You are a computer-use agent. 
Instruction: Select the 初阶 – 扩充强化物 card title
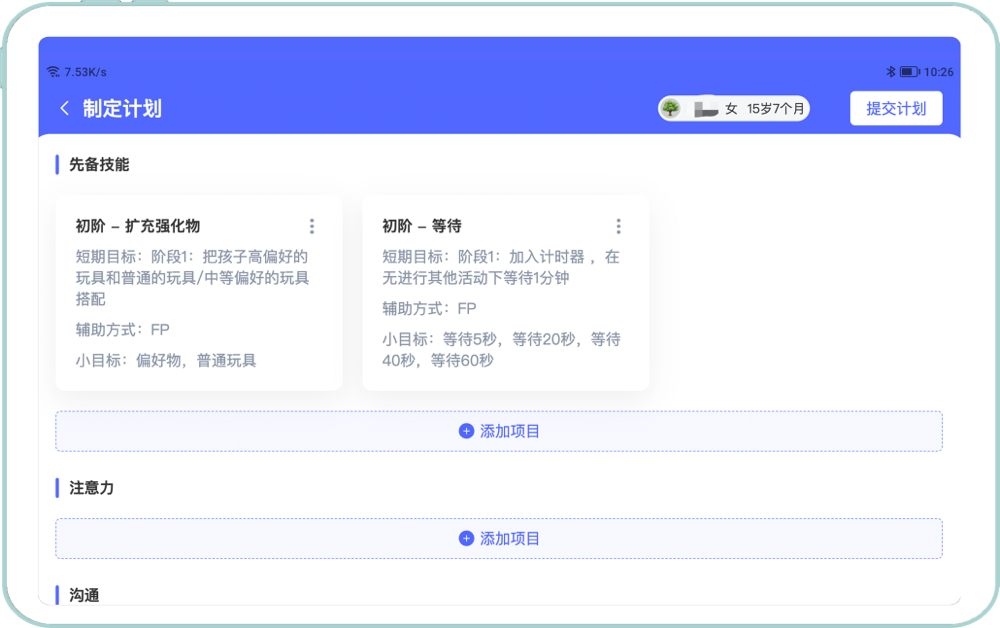[138, 226]
